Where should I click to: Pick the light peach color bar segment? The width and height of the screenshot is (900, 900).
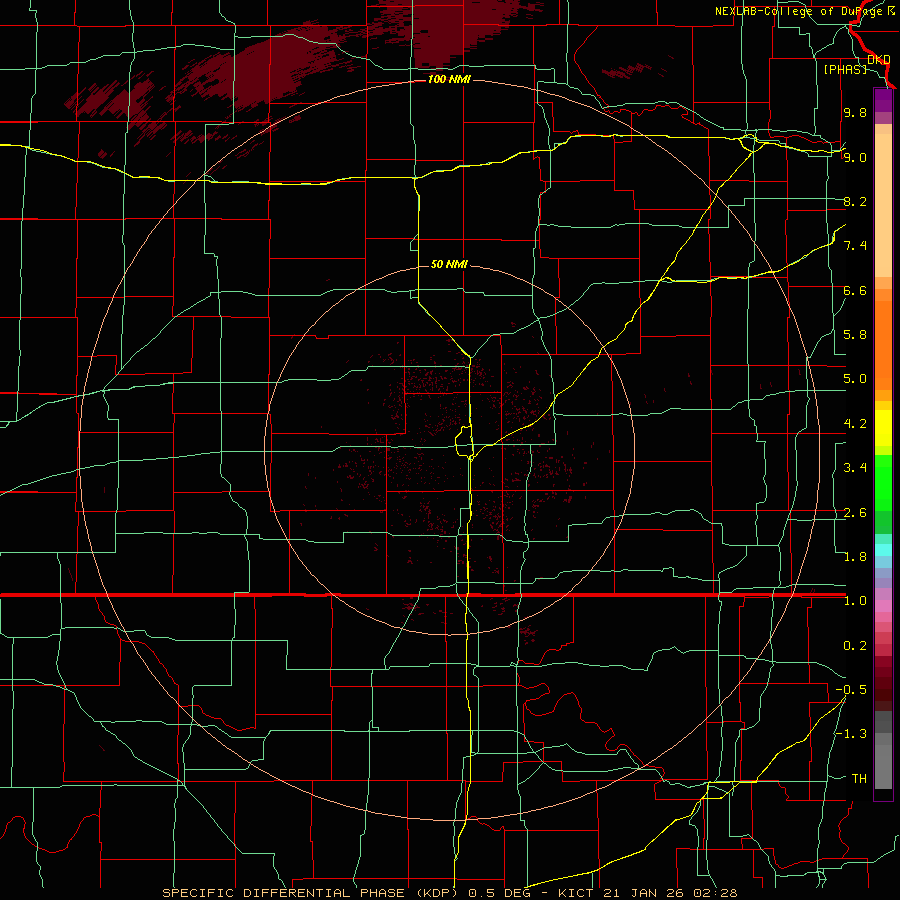(883, 206)
